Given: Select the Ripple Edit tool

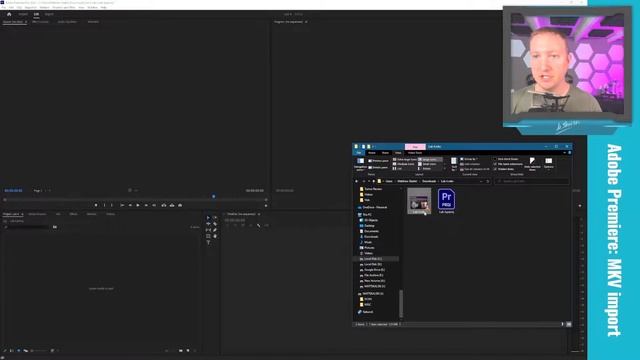Looking at the screenshot, I should [x=208, y=224].
